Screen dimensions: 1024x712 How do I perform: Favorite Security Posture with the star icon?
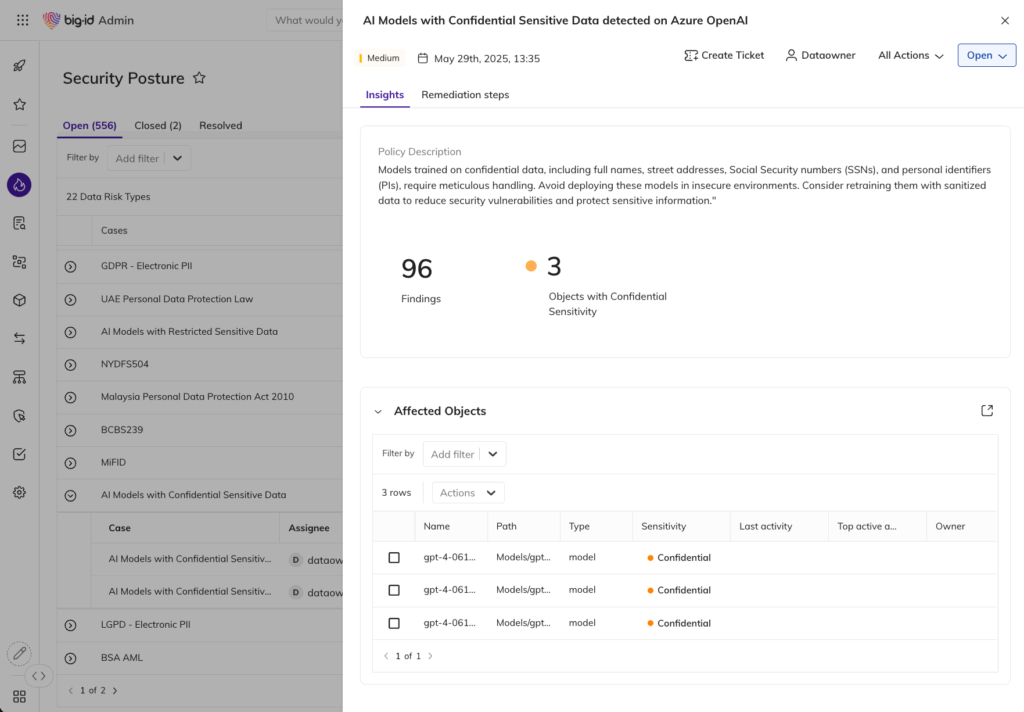tap(199, 78)
